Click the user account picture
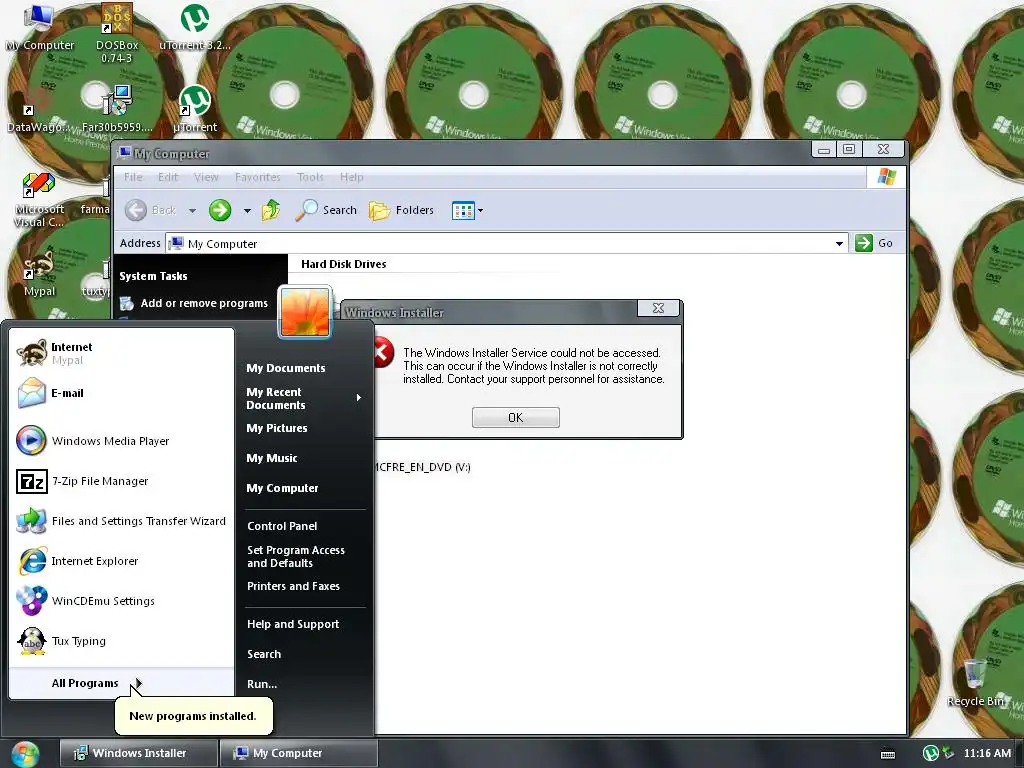Image resolution: width=1024 pixels, height=768 pixels. 304,312
